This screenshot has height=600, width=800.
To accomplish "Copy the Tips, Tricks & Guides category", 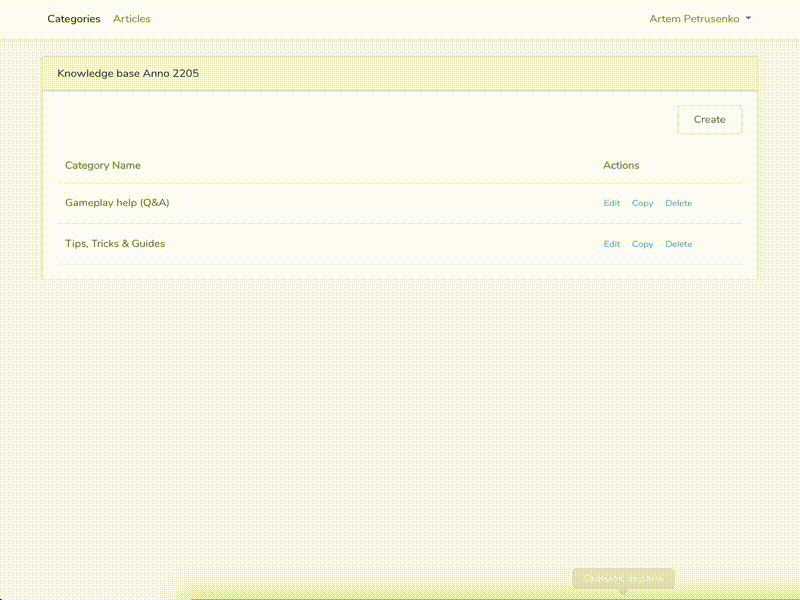I will click(642, 244).
